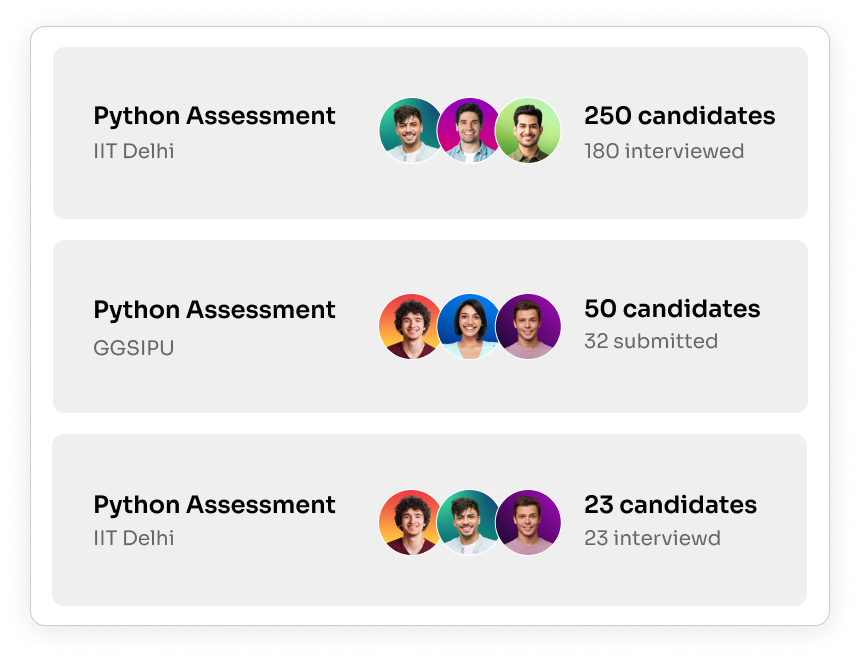The width and height of the screenshot is (860, 660).
Task: Click first avatar in the 250 candidates card
Action: pos(411,131)
